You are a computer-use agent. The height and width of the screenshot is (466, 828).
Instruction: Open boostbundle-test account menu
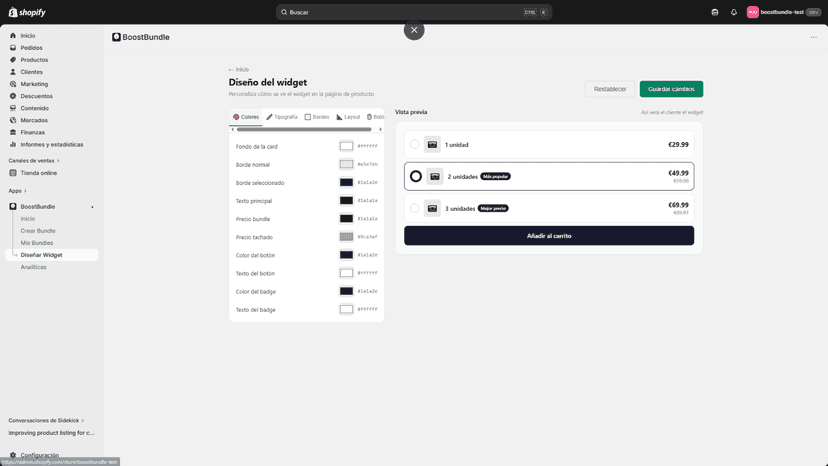783,12
